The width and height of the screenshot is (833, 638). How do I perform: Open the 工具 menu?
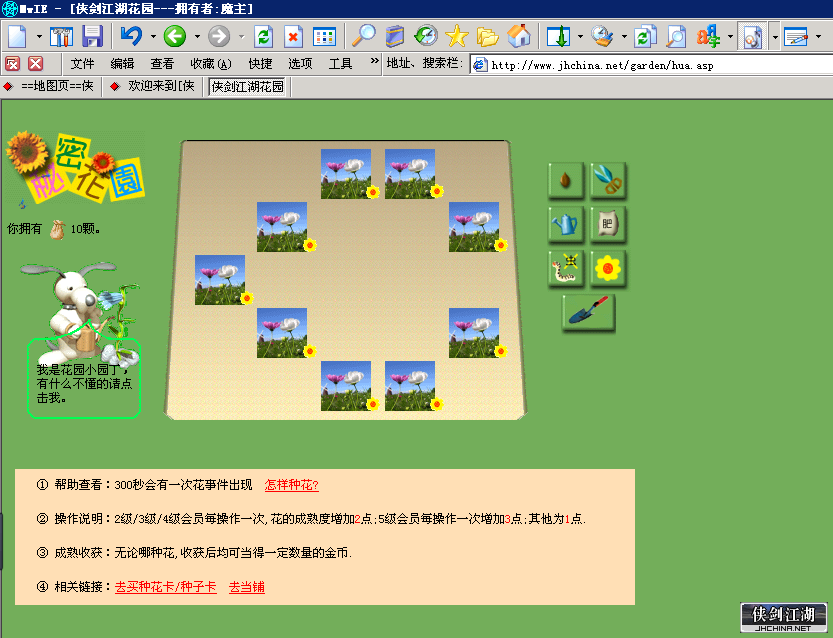click(340, 64)
